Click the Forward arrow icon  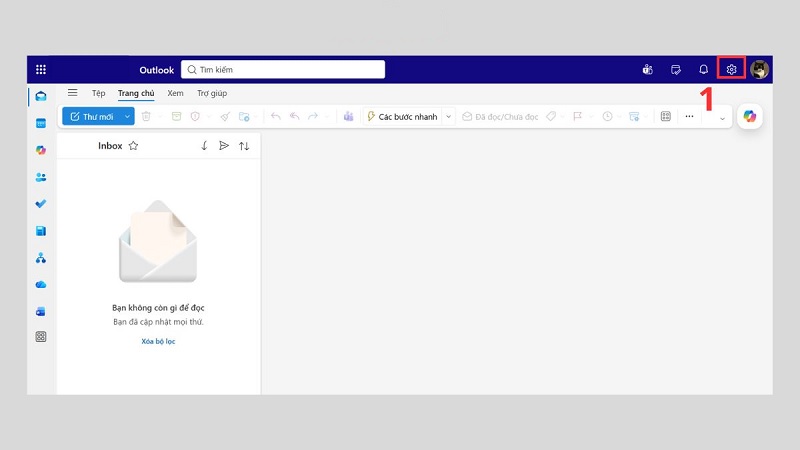point(313,116)
